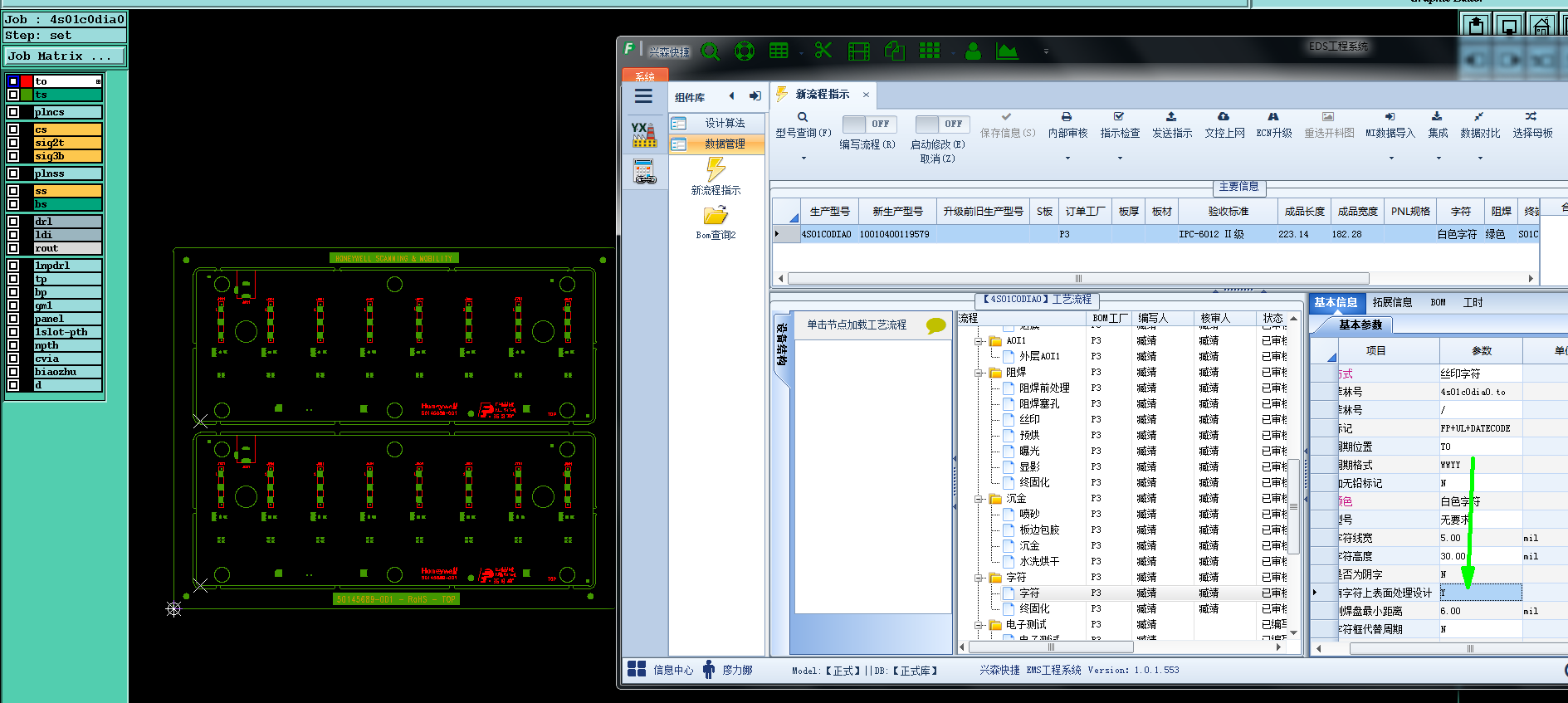
Task: Click 数据对比 compare icon
Action: [x=1479, y=117]
